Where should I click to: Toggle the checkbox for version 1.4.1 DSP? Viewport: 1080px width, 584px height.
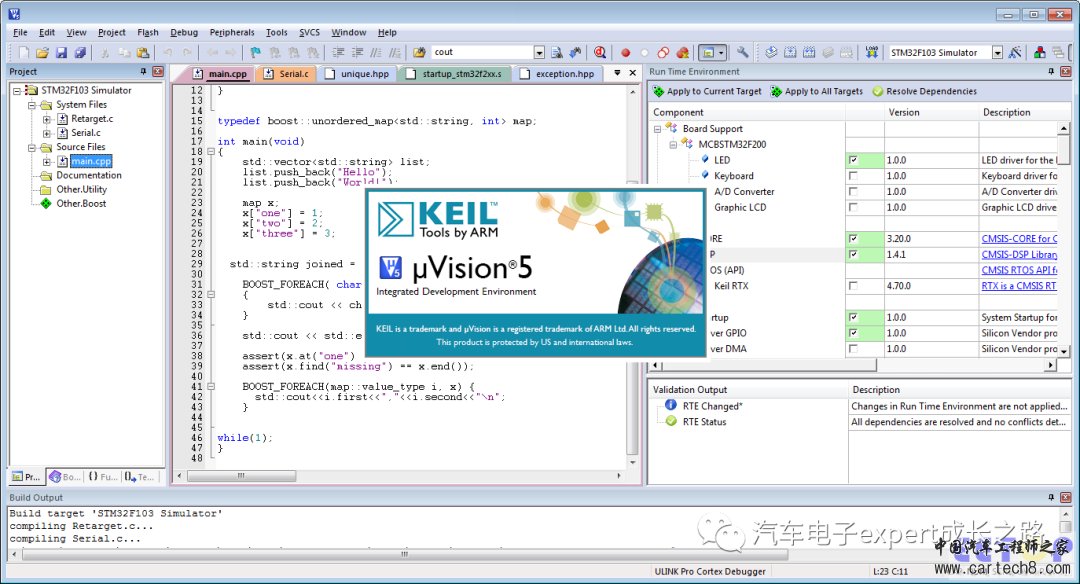click(x=853, y=254)
